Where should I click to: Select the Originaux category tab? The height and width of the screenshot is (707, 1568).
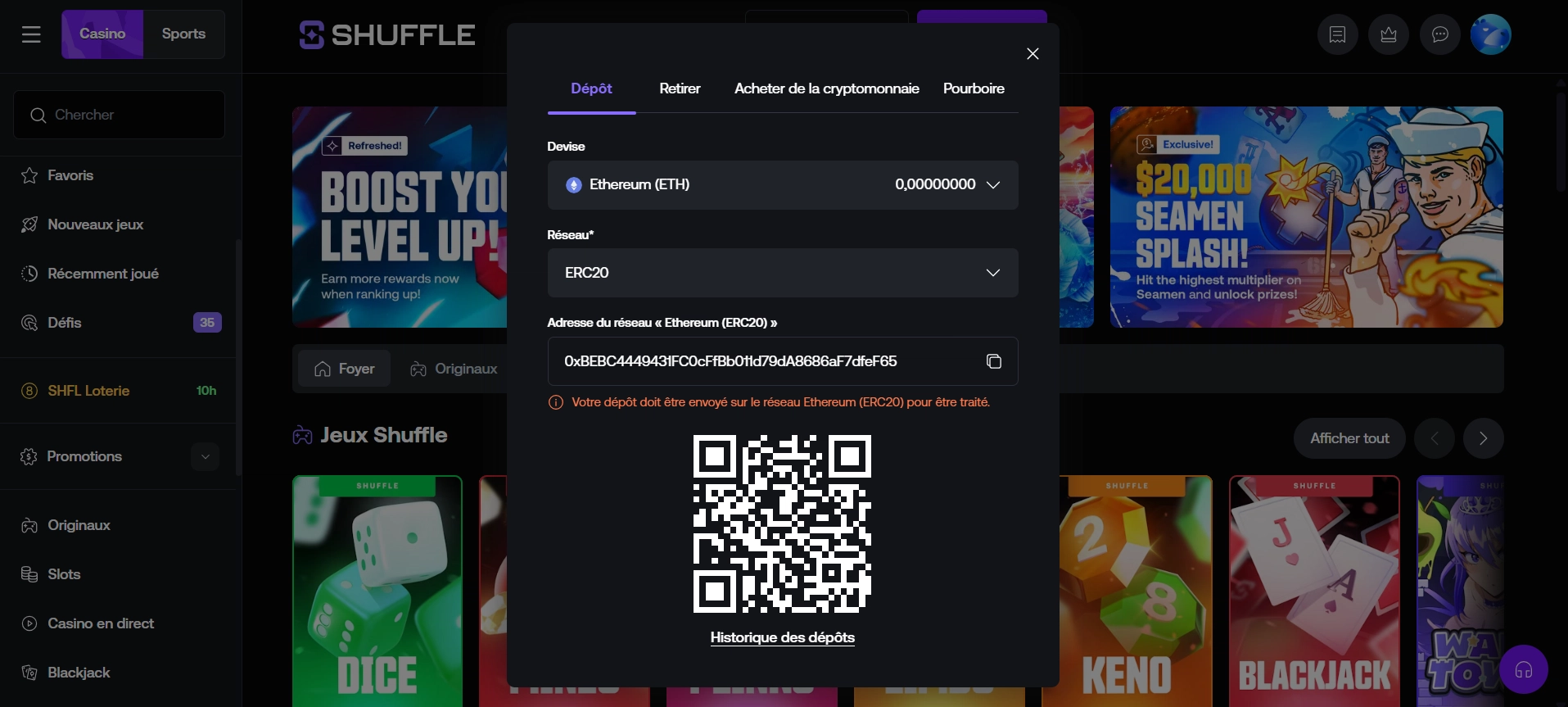[x=454, y=369]
